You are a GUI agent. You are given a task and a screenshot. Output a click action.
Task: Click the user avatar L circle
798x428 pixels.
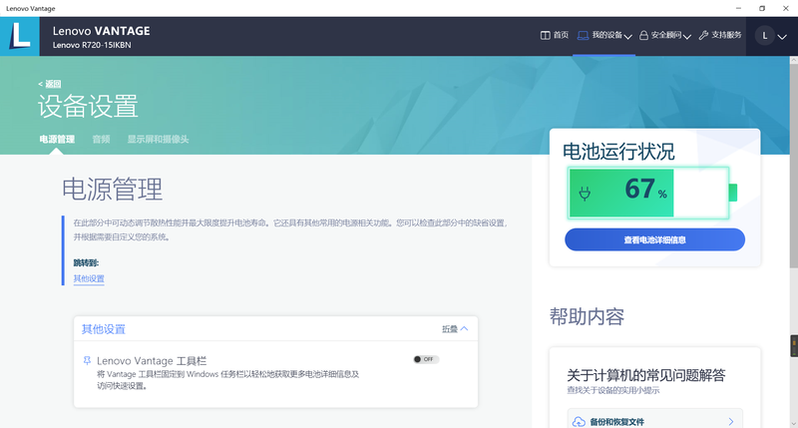pyautogui.click(x=765, y=35)
